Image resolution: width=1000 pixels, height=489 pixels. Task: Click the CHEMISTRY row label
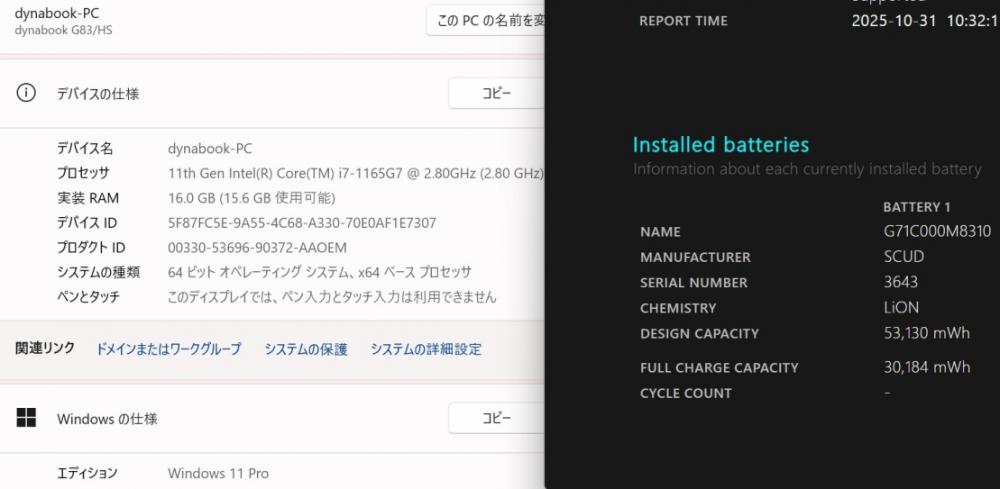pos(678,308)
